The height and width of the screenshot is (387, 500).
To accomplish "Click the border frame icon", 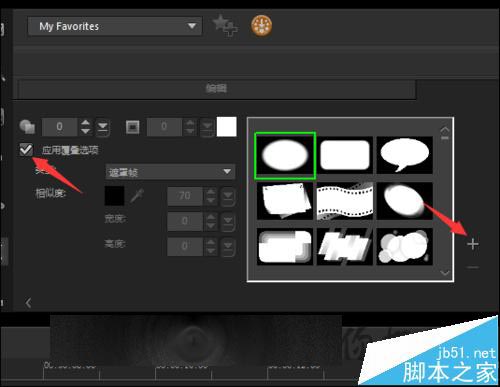I will pyautogui.click(x=132, y=127).
